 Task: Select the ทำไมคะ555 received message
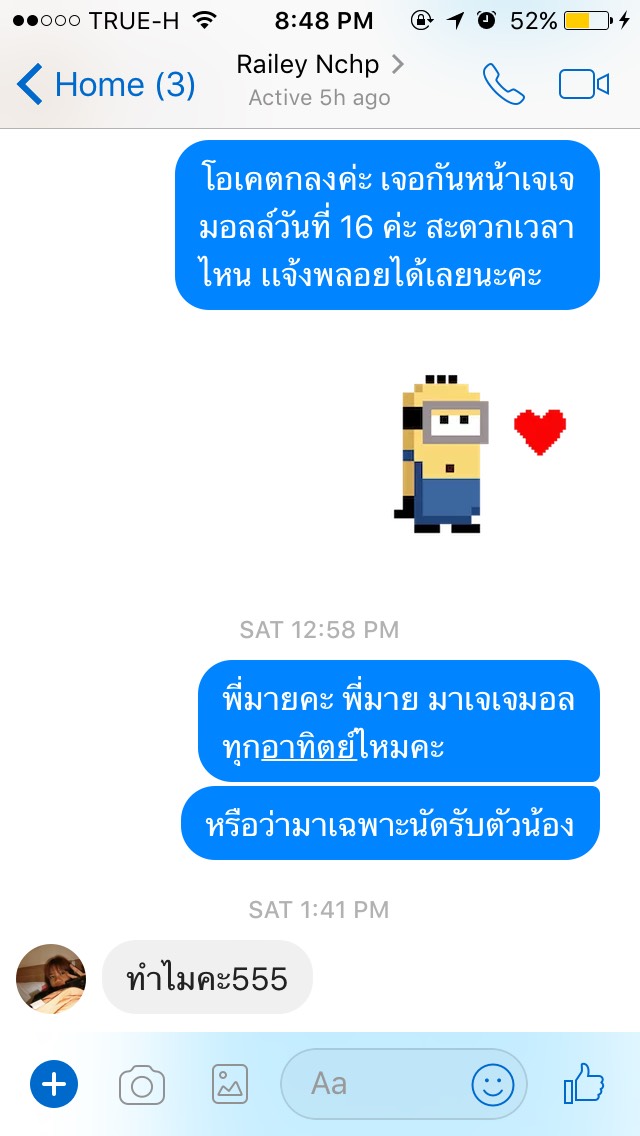207,979
